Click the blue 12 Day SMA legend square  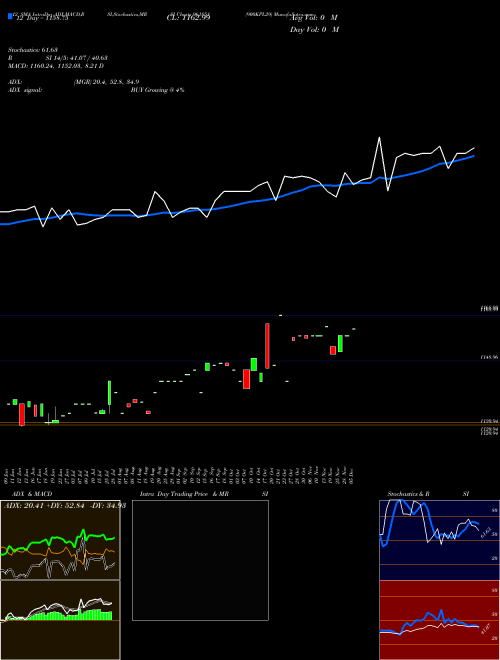pyautogui.click(x=10, y=16)
